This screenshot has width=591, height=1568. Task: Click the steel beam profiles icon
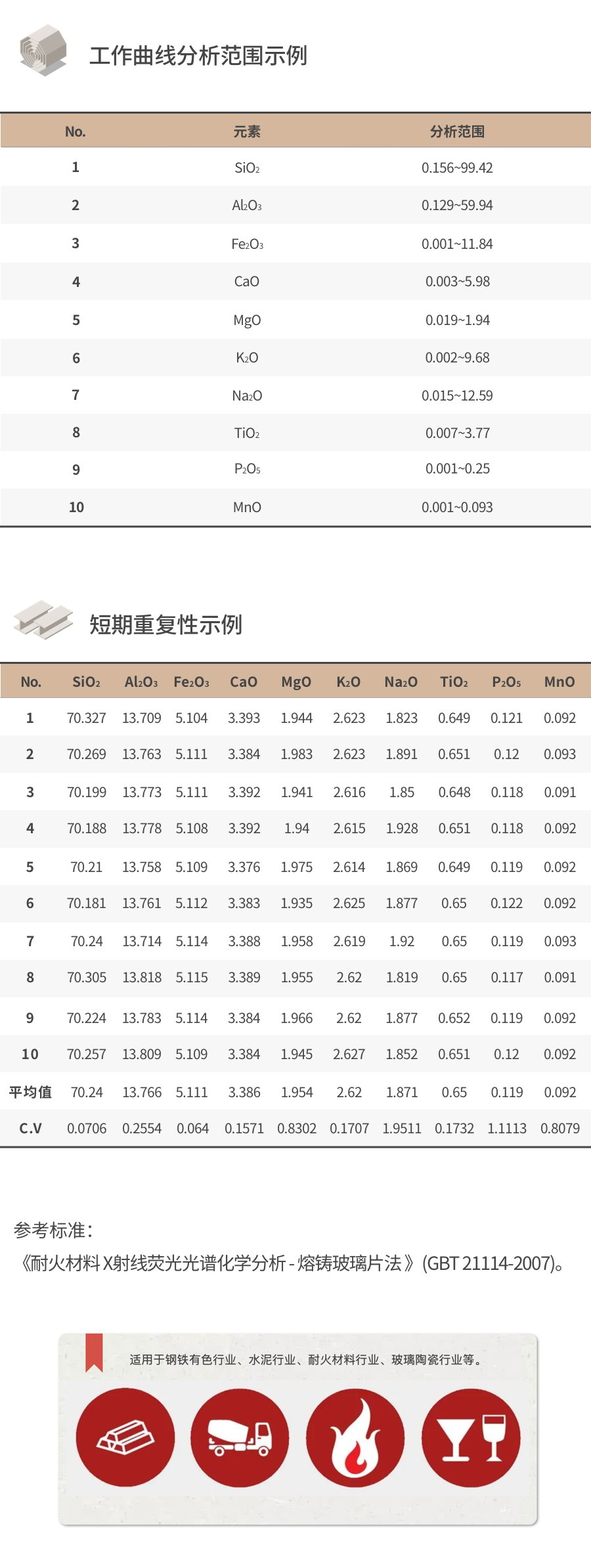click(43, 619)
